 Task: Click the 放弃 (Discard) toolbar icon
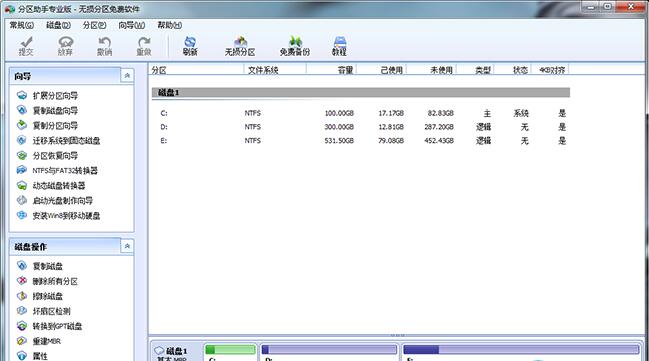coord(65,46)
